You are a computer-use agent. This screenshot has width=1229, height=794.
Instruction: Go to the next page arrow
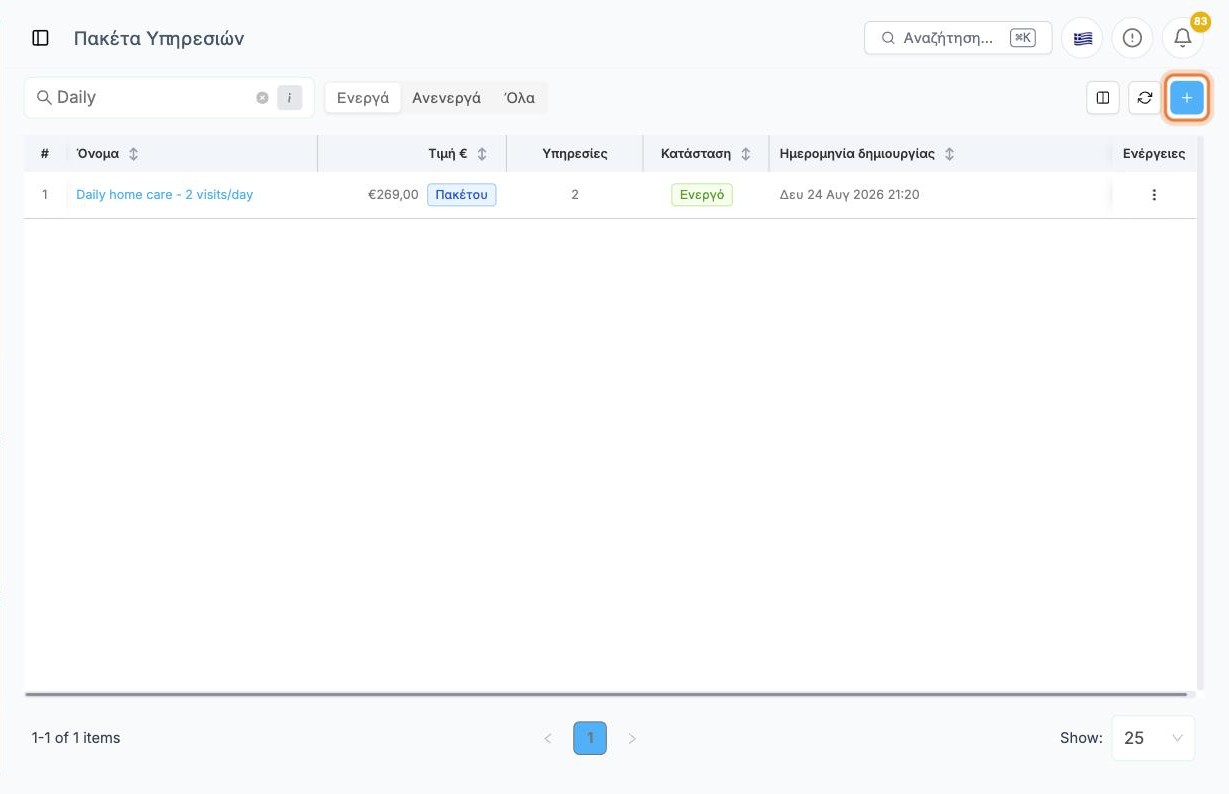point(632,739)
